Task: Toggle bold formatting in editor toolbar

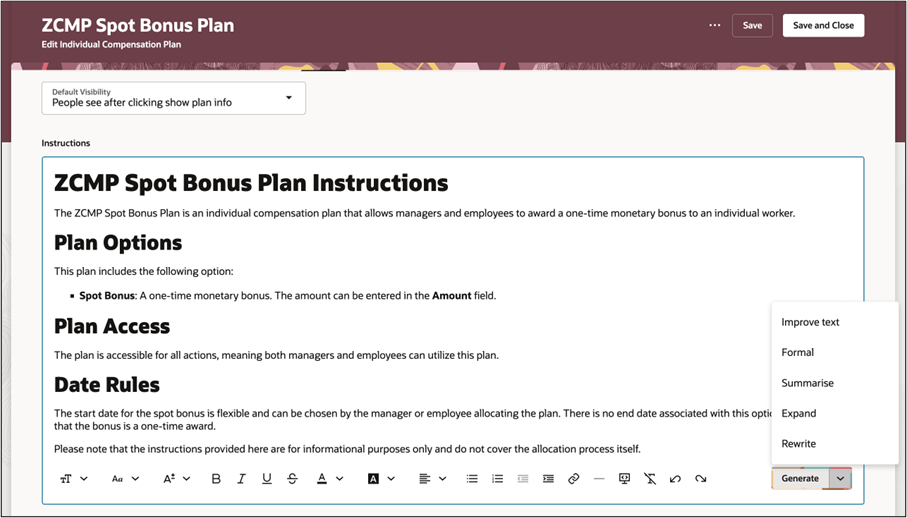Action: (x=216, y=479)
